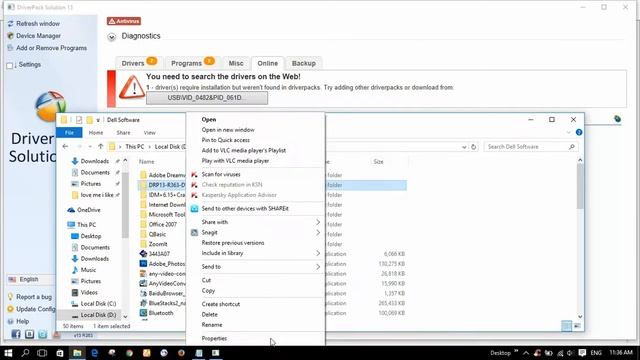
Task: Click the Explorer help question mark icon
Action: point(579,132)
